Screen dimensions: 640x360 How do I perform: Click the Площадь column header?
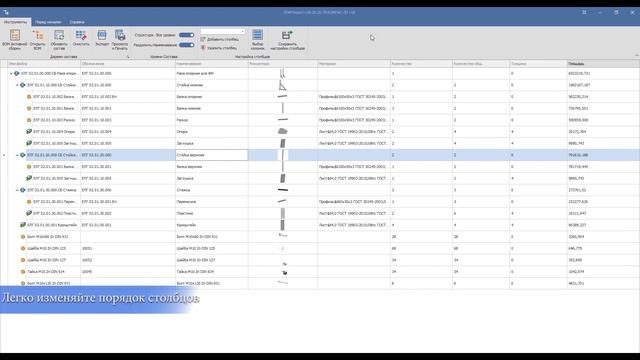603,64
